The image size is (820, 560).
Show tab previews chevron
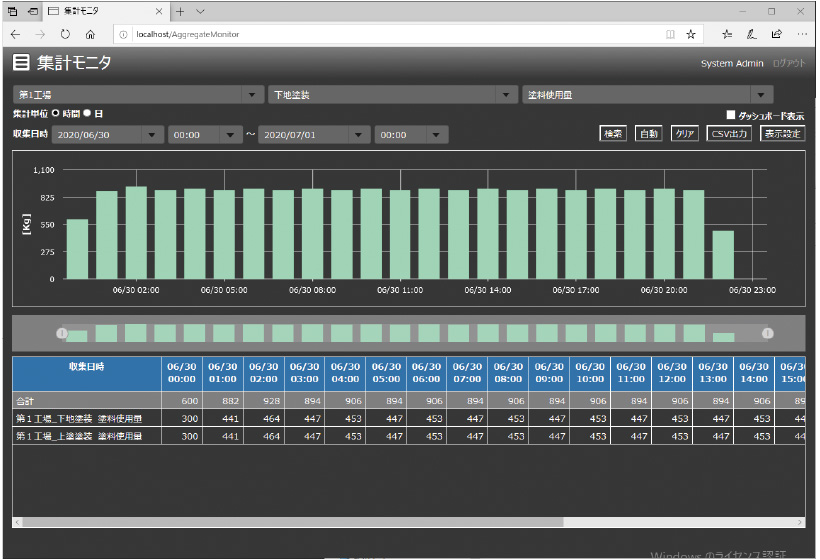tap(200, 12)
